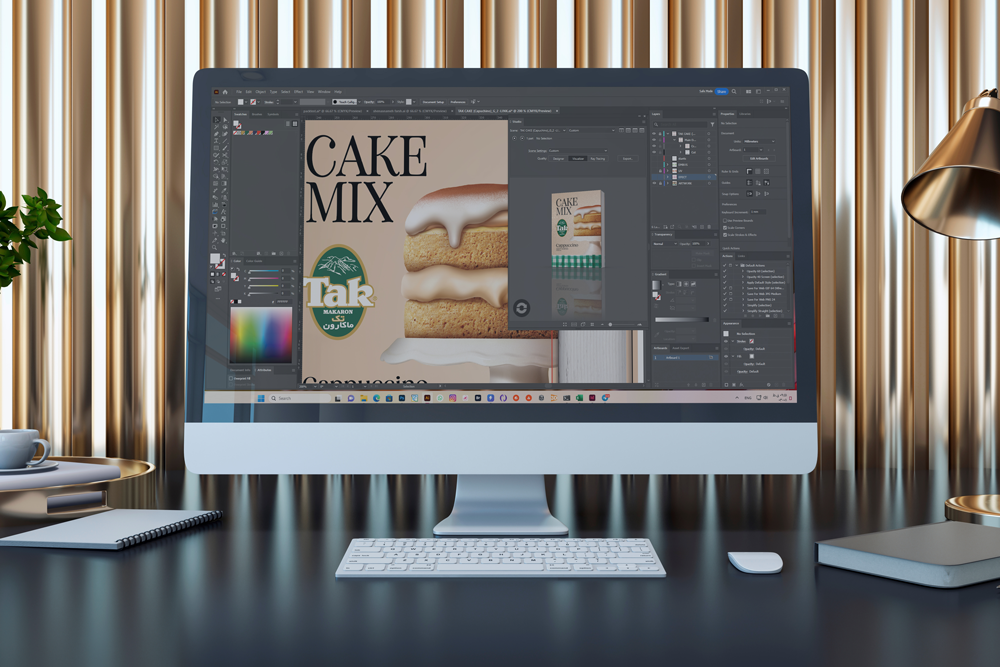Viewport: 1000px width, 667px height.
Task: Open the Effect menu
Action: tap(299, 91)
